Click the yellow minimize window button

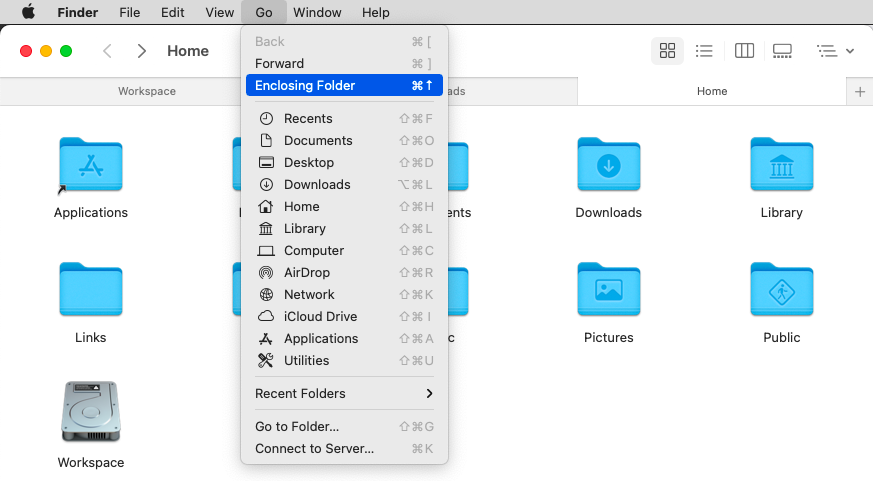tap(46, 51)
